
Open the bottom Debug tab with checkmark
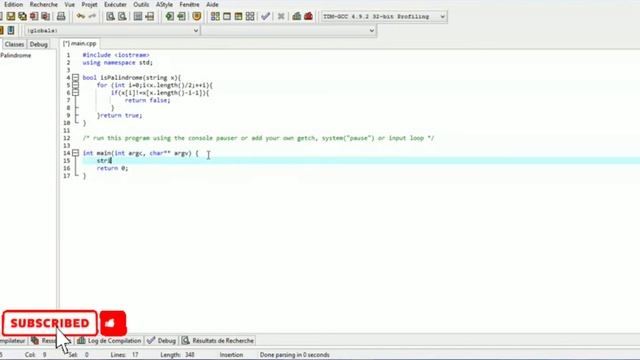coord(162,340)
